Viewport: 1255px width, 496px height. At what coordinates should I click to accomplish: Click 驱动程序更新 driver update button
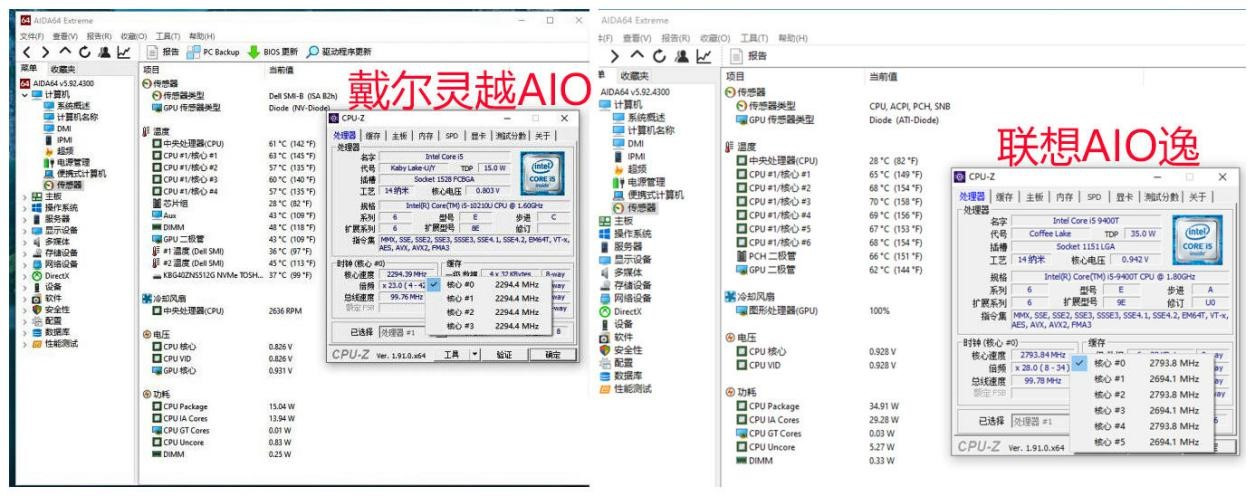point(339,51)
